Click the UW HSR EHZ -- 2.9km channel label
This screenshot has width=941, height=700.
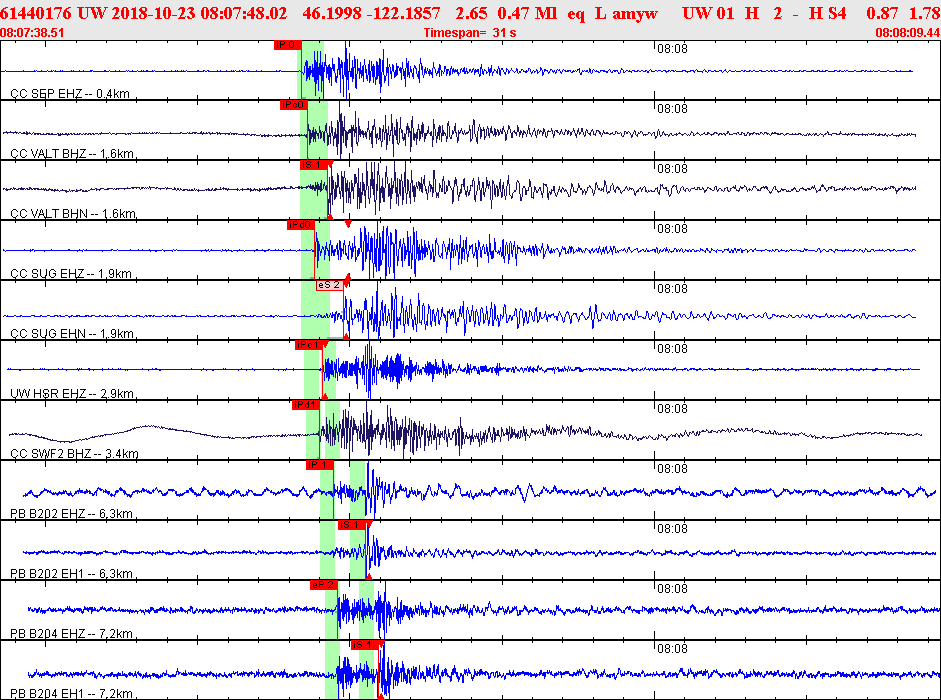pos(72,394)
